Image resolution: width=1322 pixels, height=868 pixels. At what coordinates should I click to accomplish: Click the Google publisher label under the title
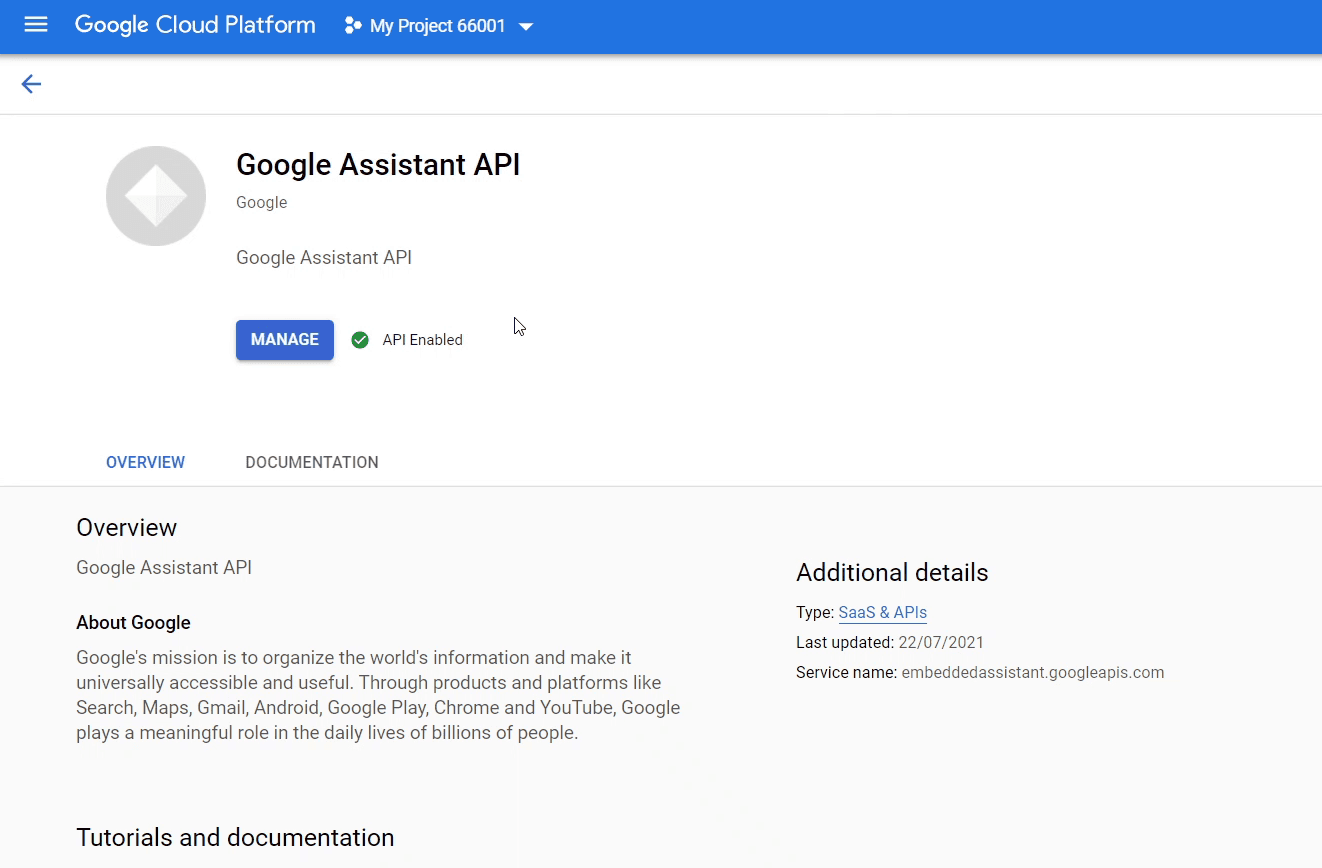pos(261,202)
